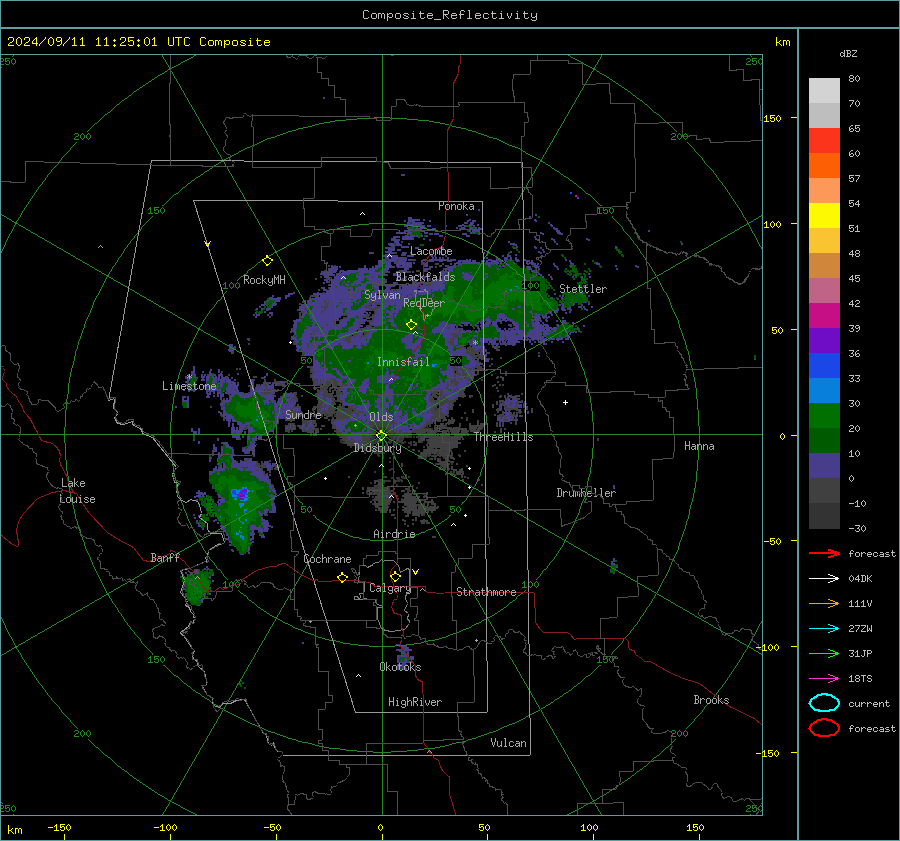Image resolution: width=900 pixels, height=841 pixels.
Task: Select the yellow diamond marker above Calgary label
Action: pos(395,576)
